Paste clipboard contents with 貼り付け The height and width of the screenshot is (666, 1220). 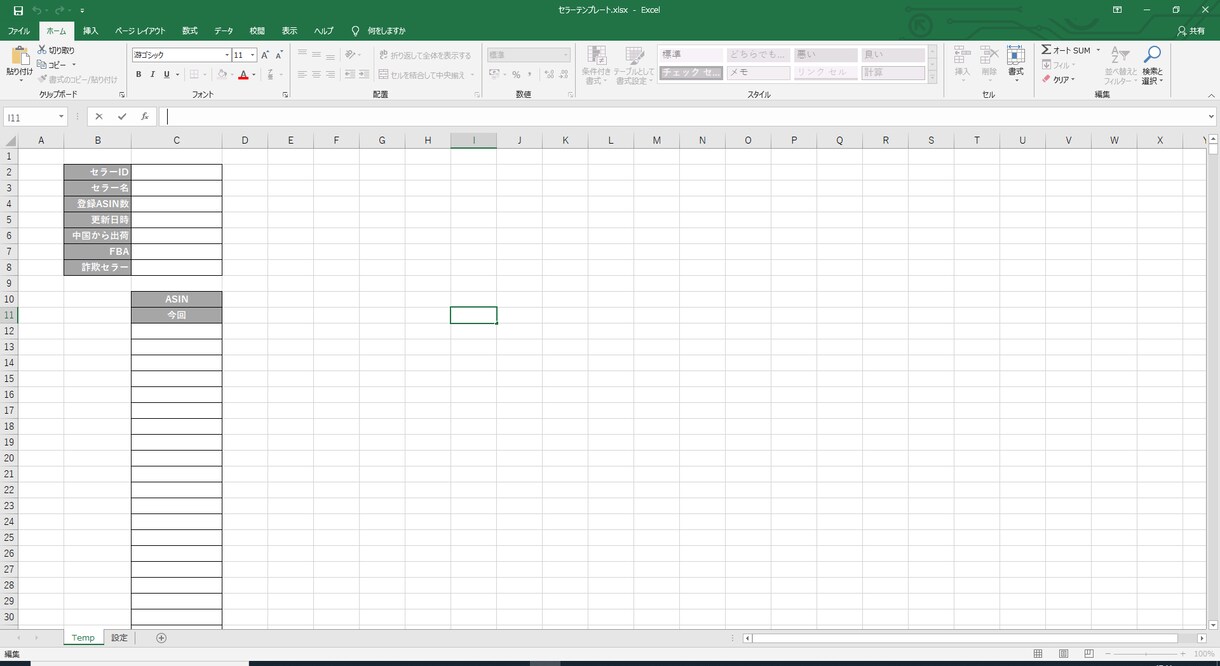point(19,63)
